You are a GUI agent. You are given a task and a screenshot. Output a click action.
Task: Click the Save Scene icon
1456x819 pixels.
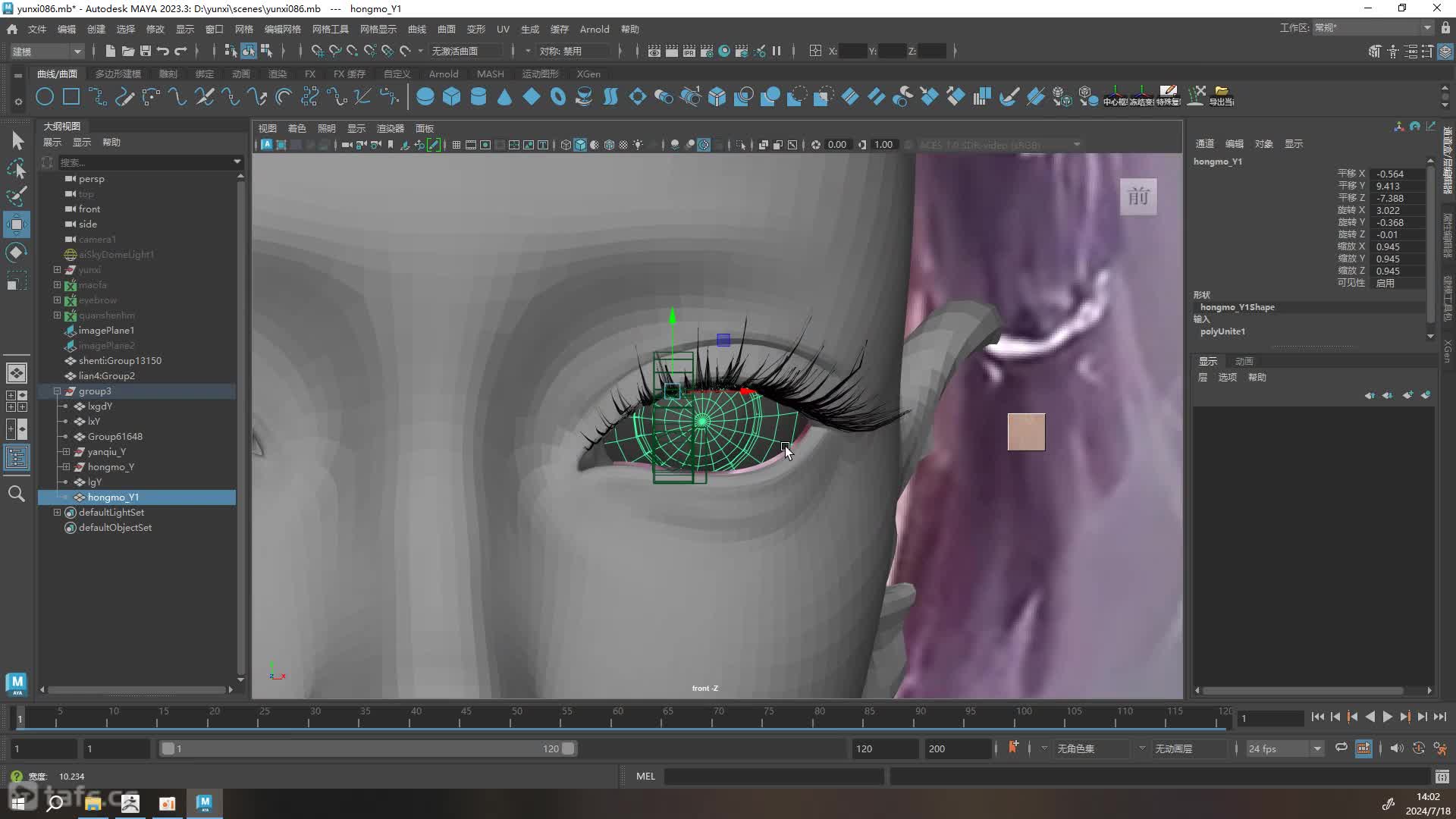[x=145, y=51]
